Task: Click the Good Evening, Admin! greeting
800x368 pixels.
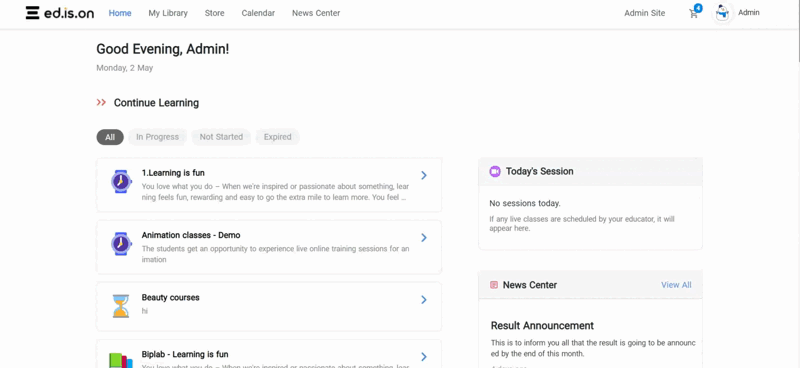Action: click(163, 49)
